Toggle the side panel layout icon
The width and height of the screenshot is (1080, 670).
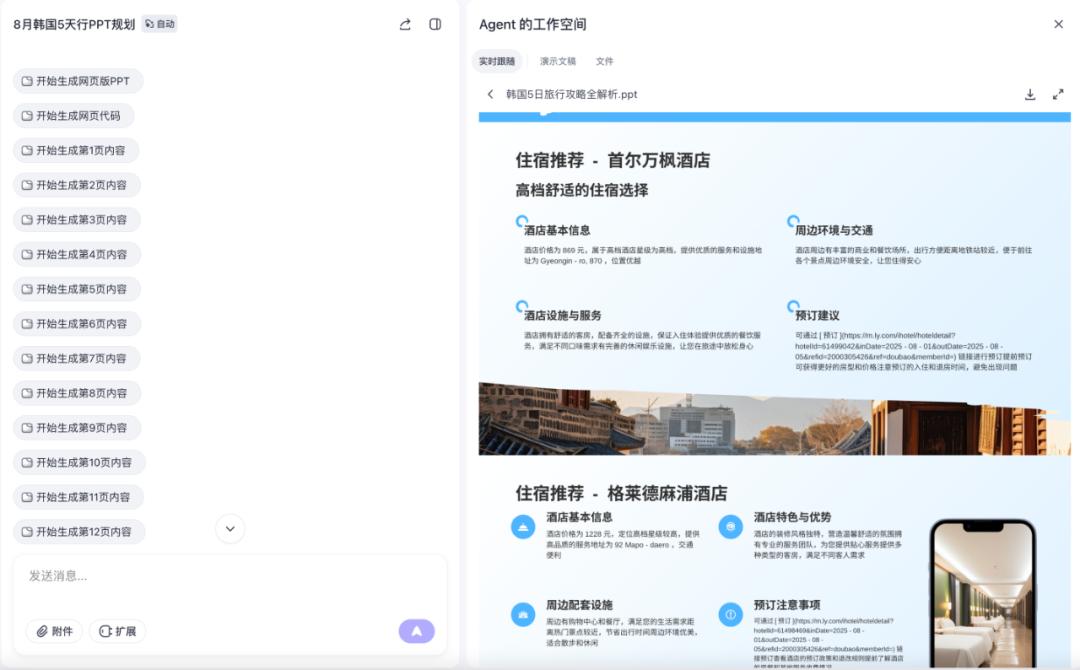(435, 24)
